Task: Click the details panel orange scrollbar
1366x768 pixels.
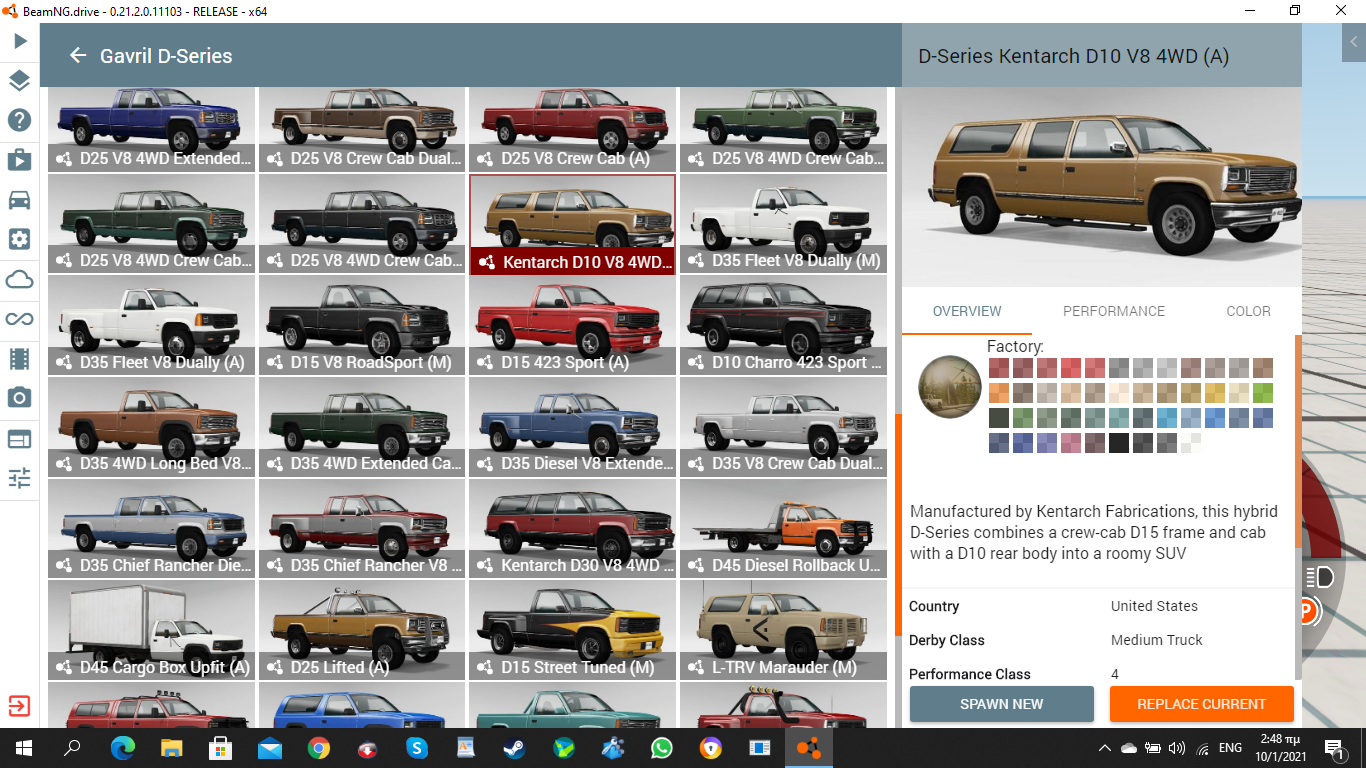Action: pyautogui.click(x=1298, y=440)
